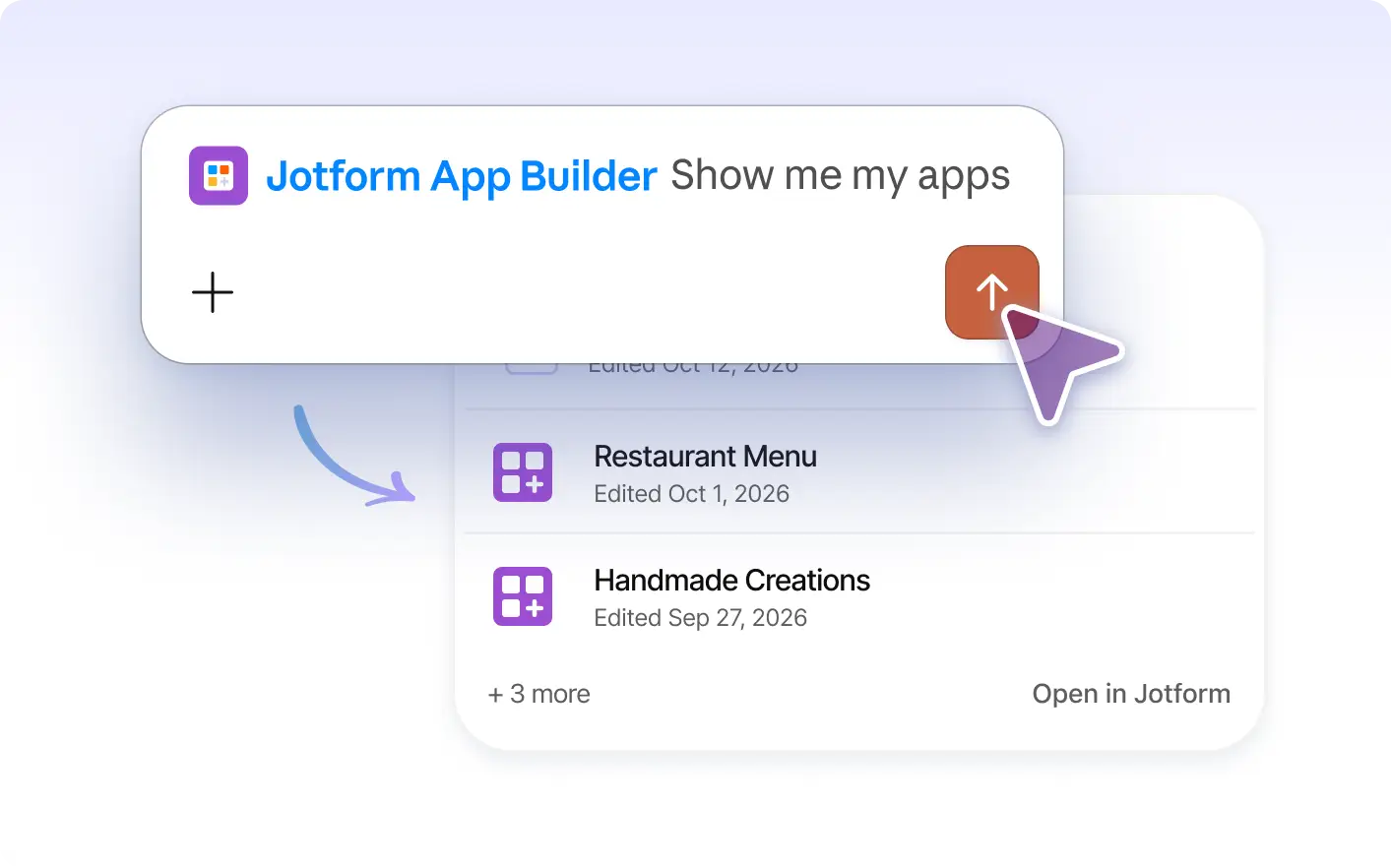
Task: Click the orange send arrow button
Action: [x=991, y=292]
